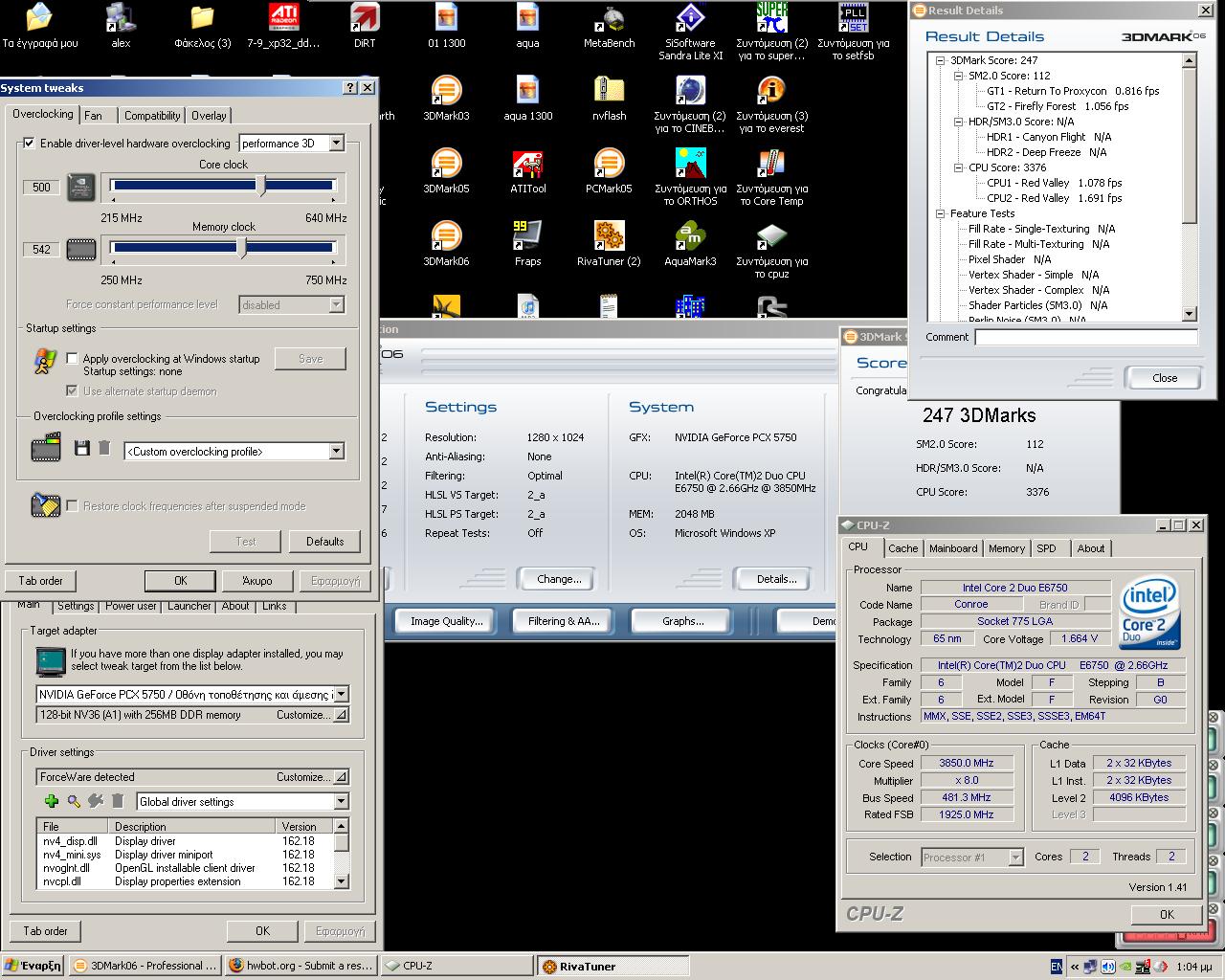Image resolution: width=1225 pixels, height=980 pixels.
Task: Click the Graphs... button in 3DMark06
Action: click(x=683, y=621)
